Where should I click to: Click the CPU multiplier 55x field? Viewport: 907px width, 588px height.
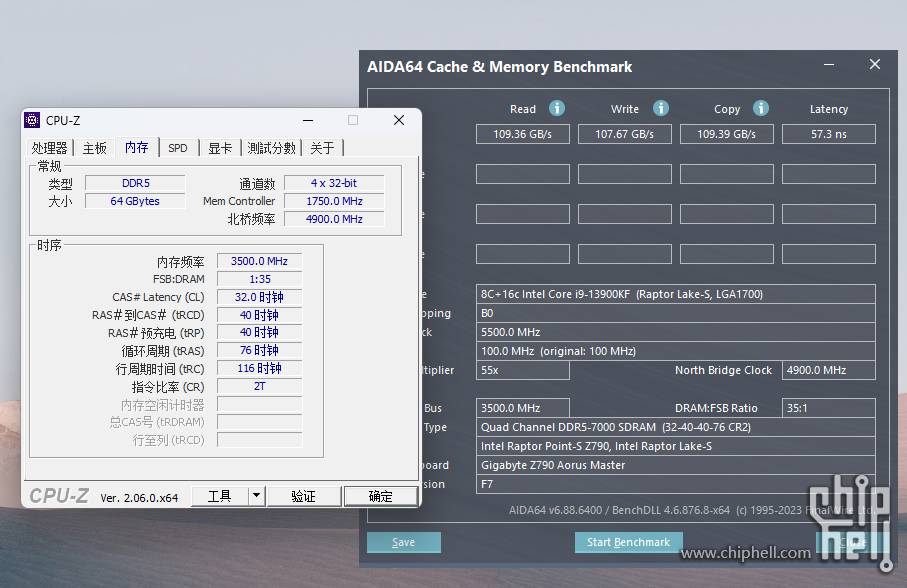(523, 370)
